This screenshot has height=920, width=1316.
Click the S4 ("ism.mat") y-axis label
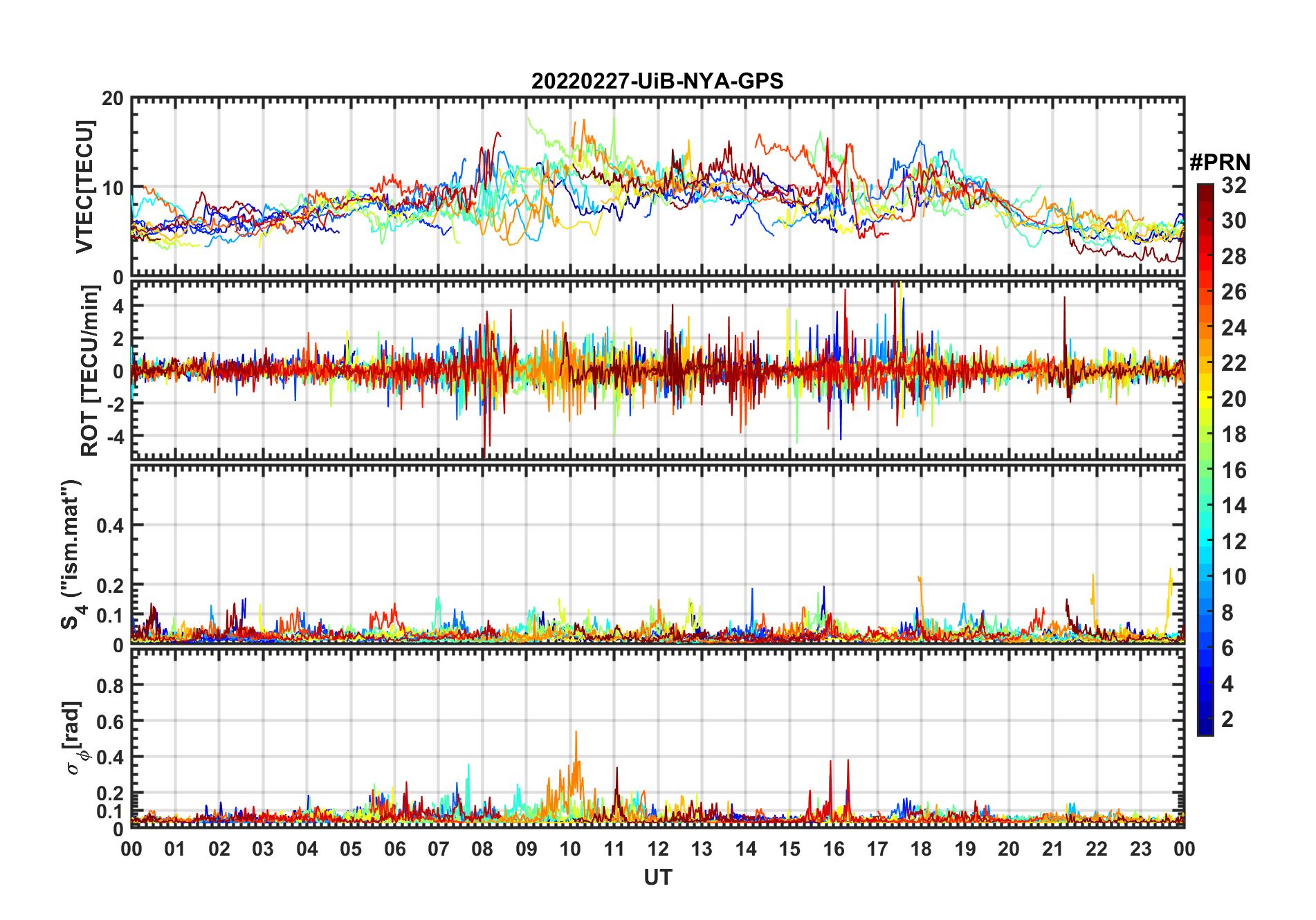tap(72, 554)
